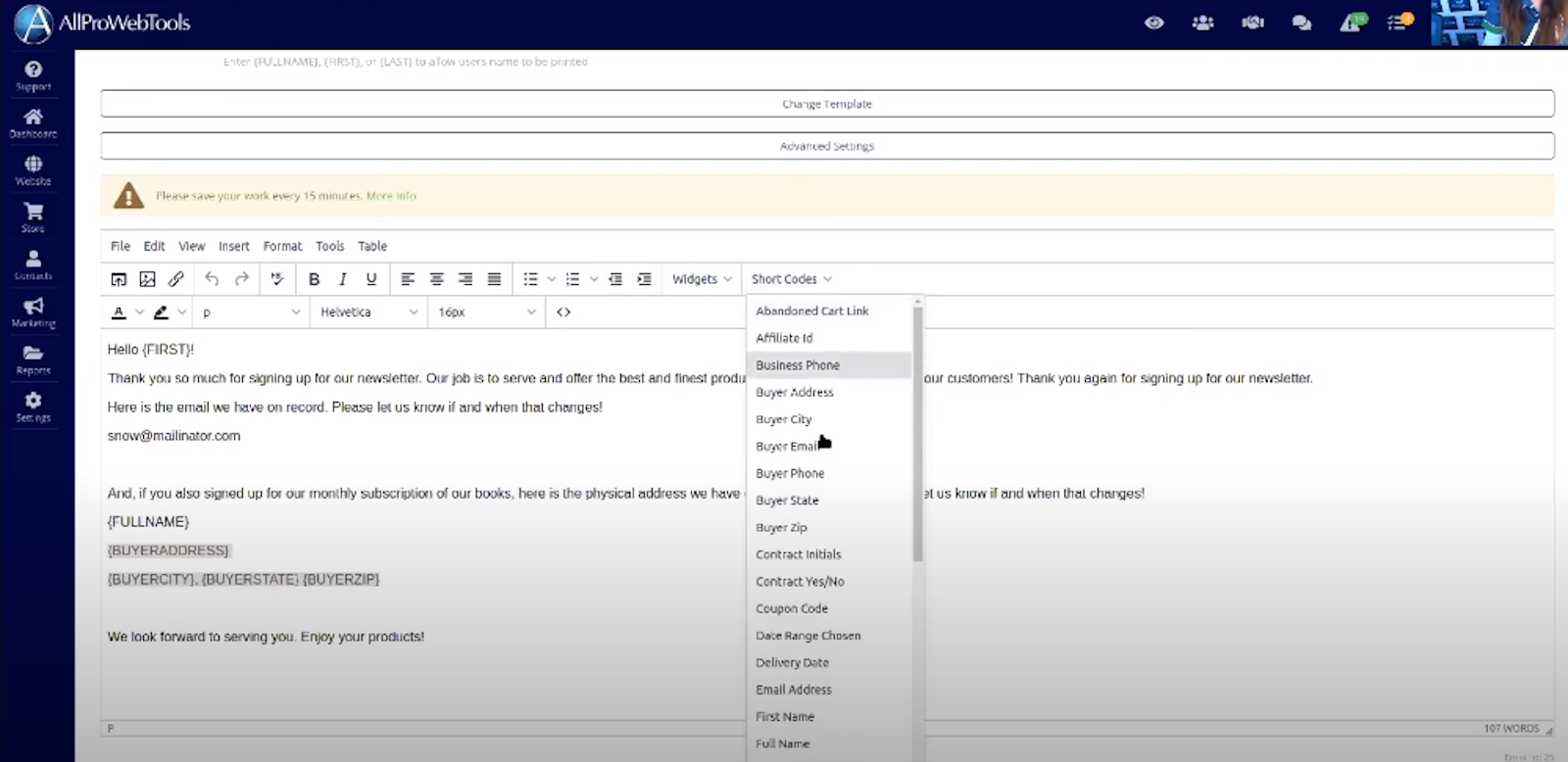Toggle bold formatting
This screenshot has width=1568, height=762.
click(x=314, y=279)
